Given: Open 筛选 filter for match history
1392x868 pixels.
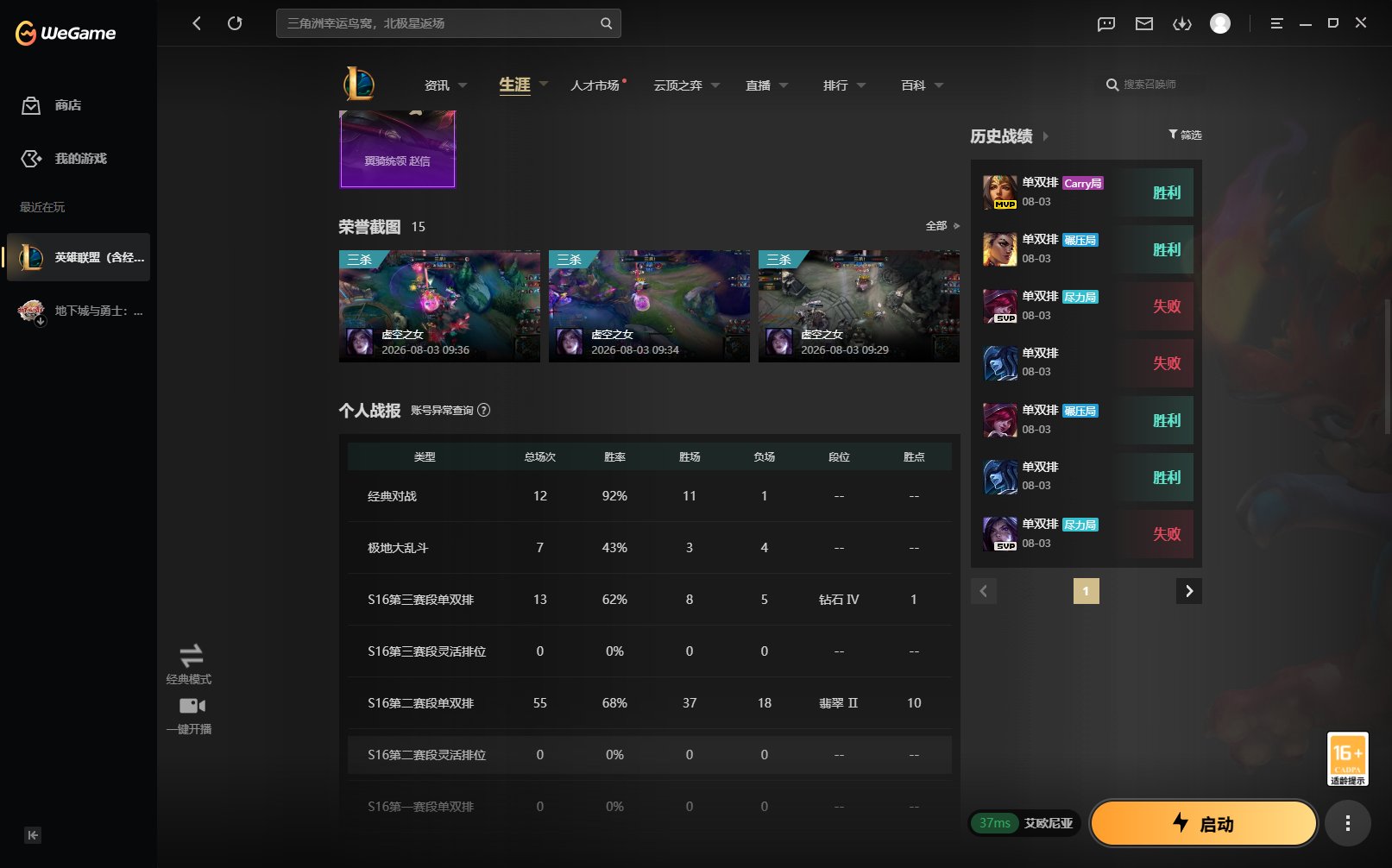Looking at the screenshot, I should 1185,135.
